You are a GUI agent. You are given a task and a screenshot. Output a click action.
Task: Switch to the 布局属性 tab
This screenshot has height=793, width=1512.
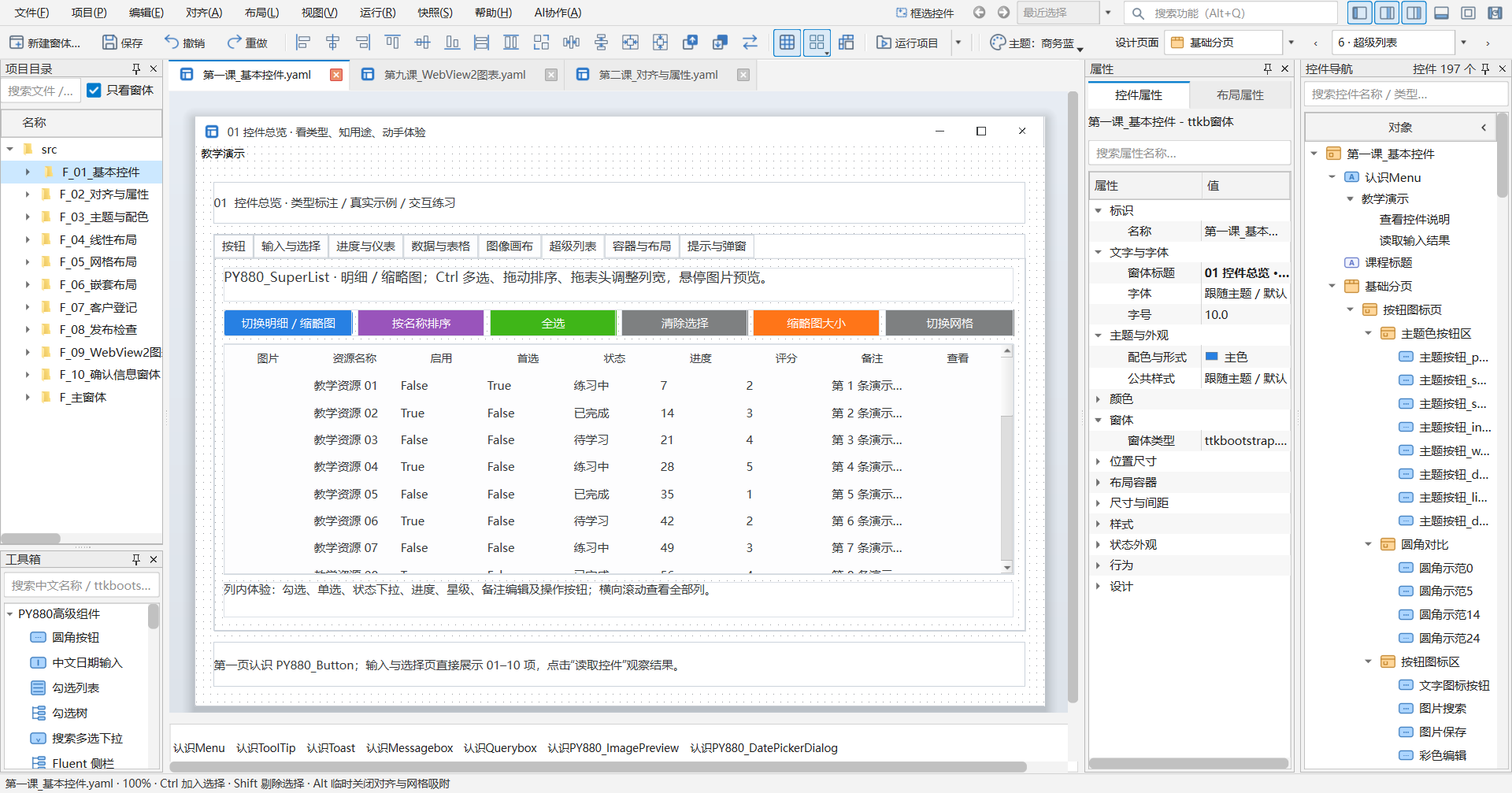[x=1240, y=94]
